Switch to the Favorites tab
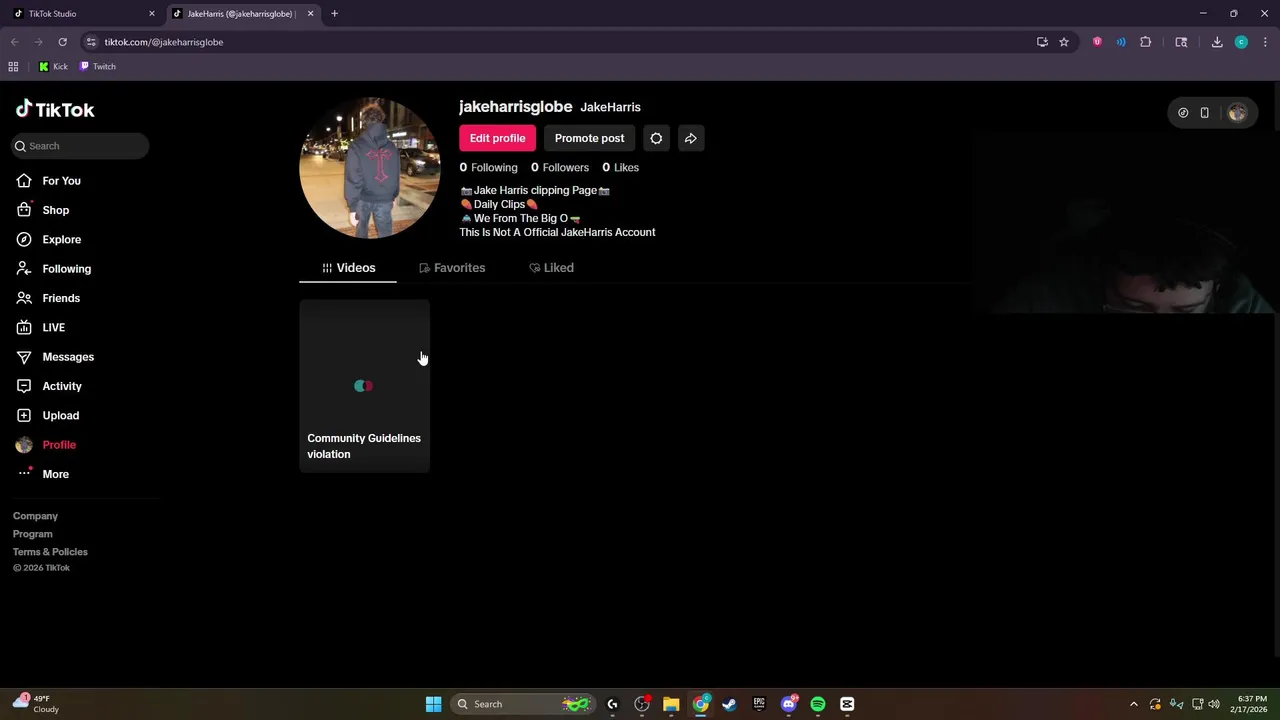 (452, 268)
